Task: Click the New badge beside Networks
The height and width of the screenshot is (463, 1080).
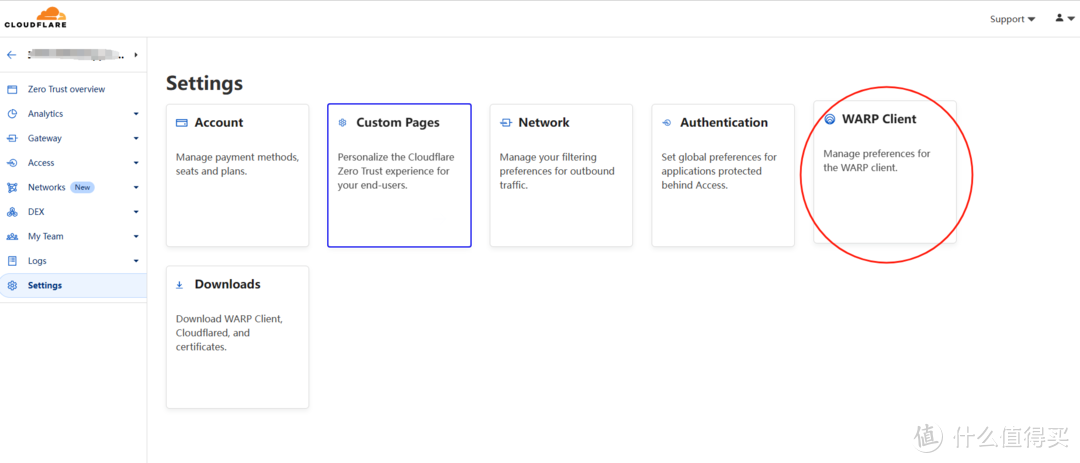Action: pos(82,187)
